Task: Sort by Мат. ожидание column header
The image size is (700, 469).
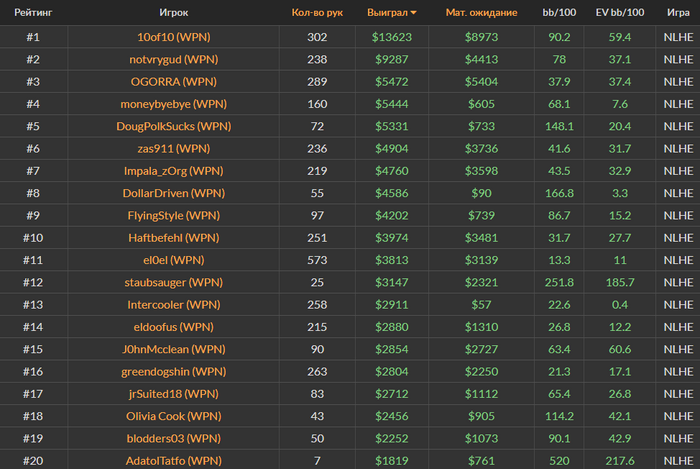Action: tap(481, 12)
